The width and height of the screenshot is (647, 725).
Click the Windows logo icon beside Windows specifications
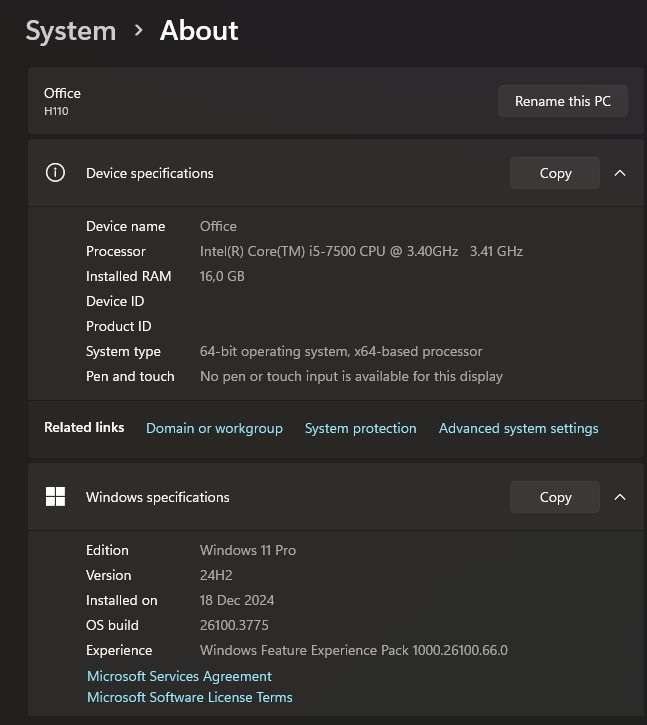[55, 497]
